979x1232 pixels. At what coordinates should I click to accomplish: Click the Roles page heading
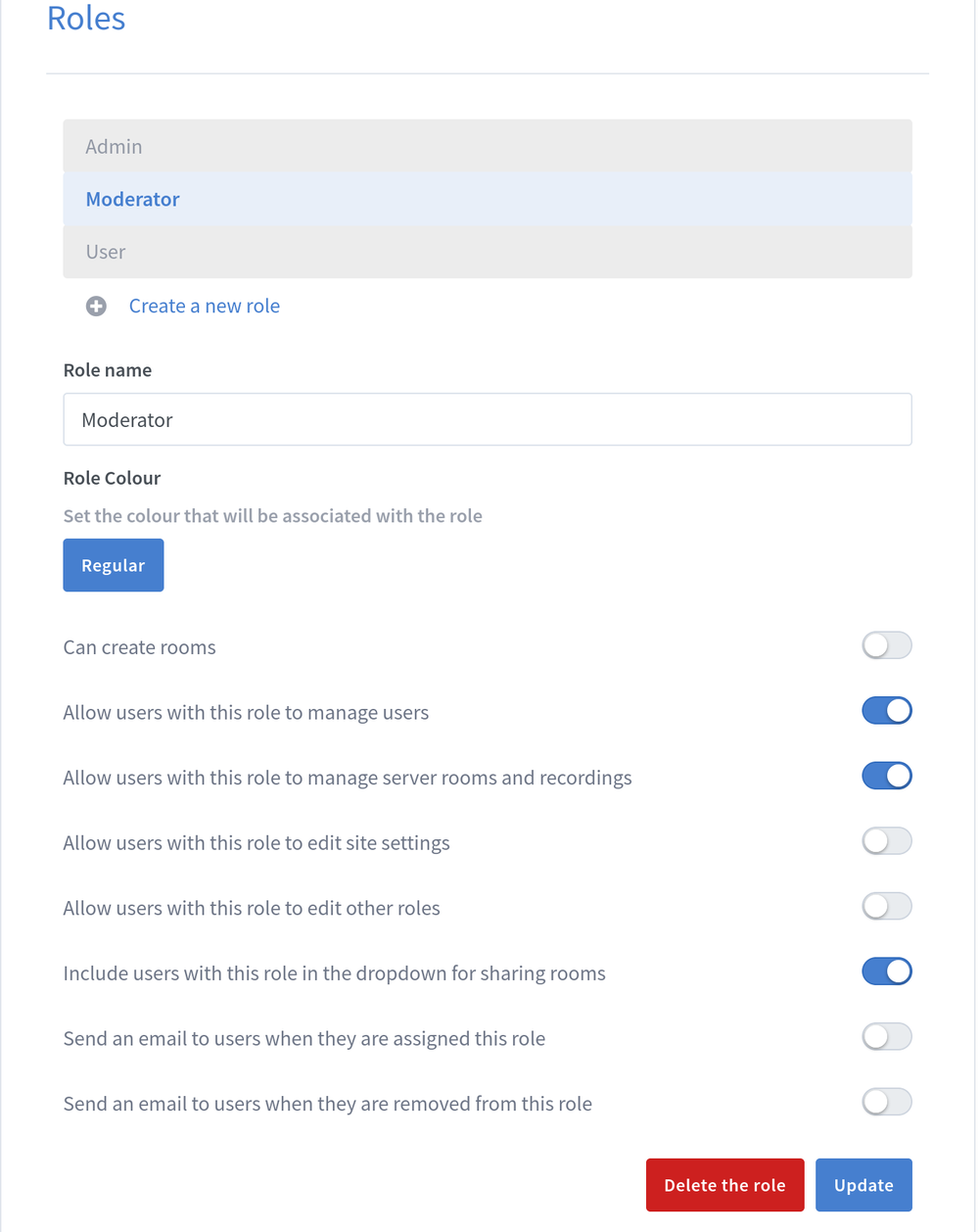click(86, 19)
